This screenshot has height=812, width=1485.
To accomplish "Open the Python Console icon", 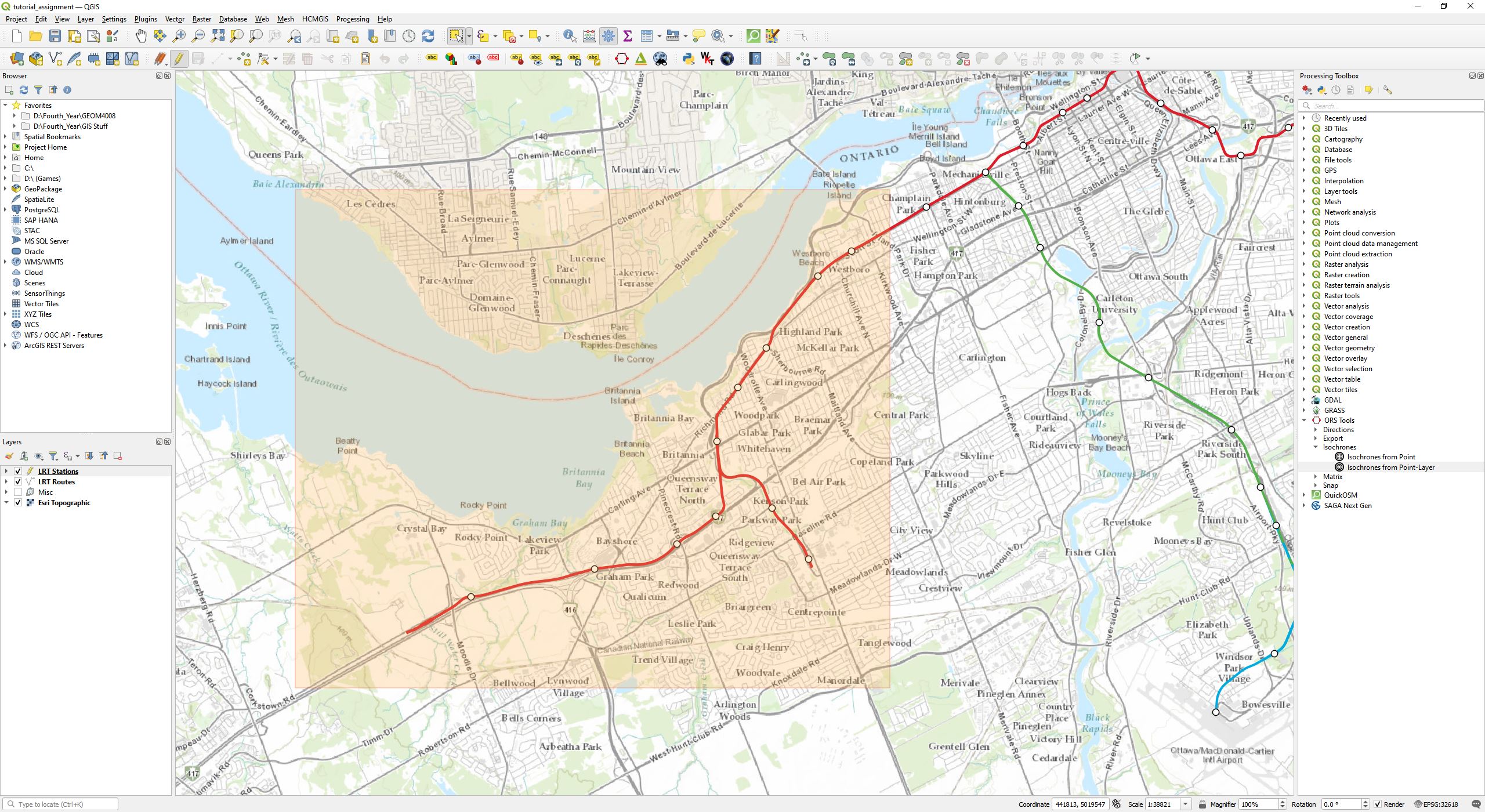I will tap(688, 59).
